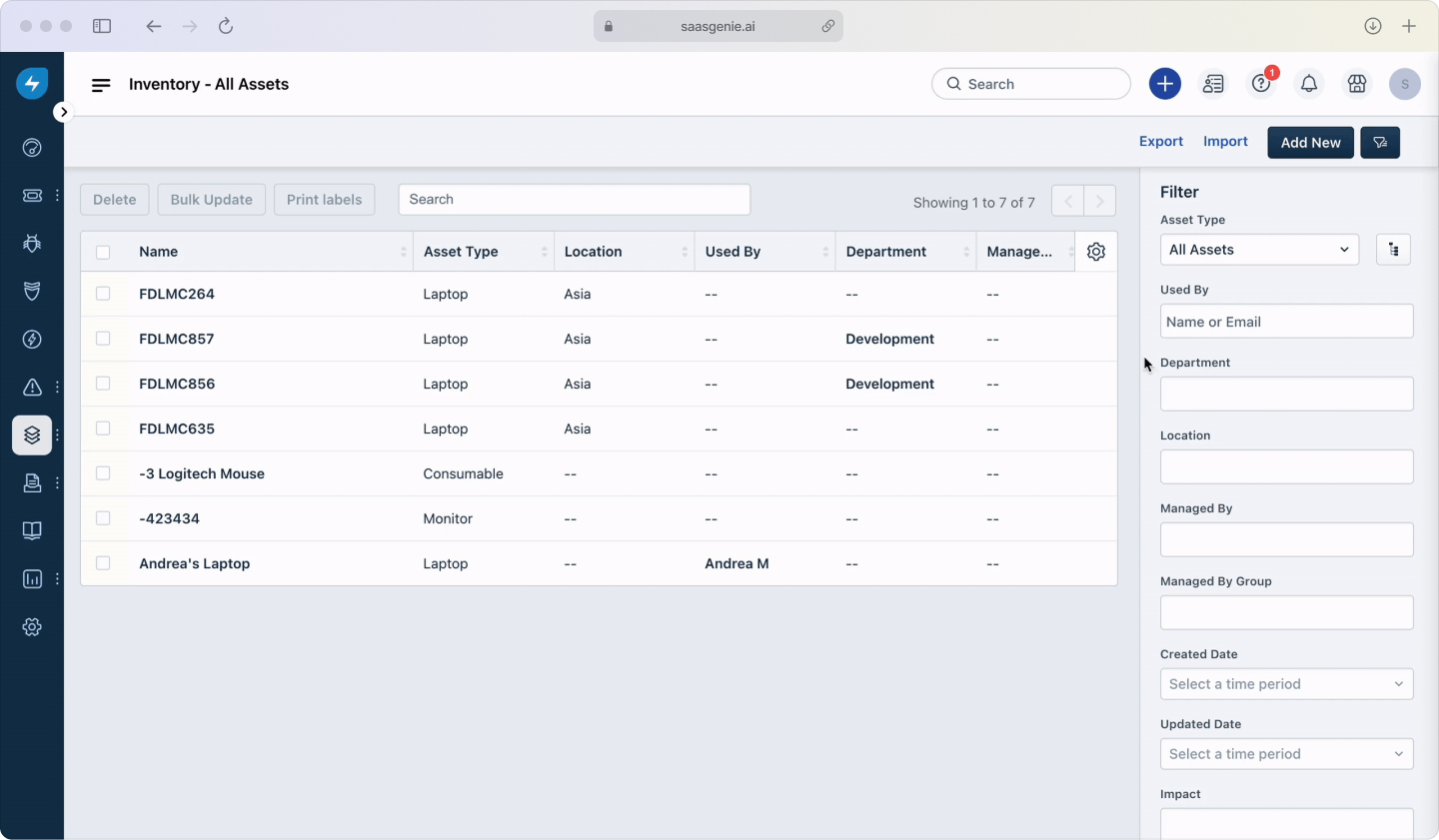
Task: Open the knowledge base book icon
Action: 31,530
